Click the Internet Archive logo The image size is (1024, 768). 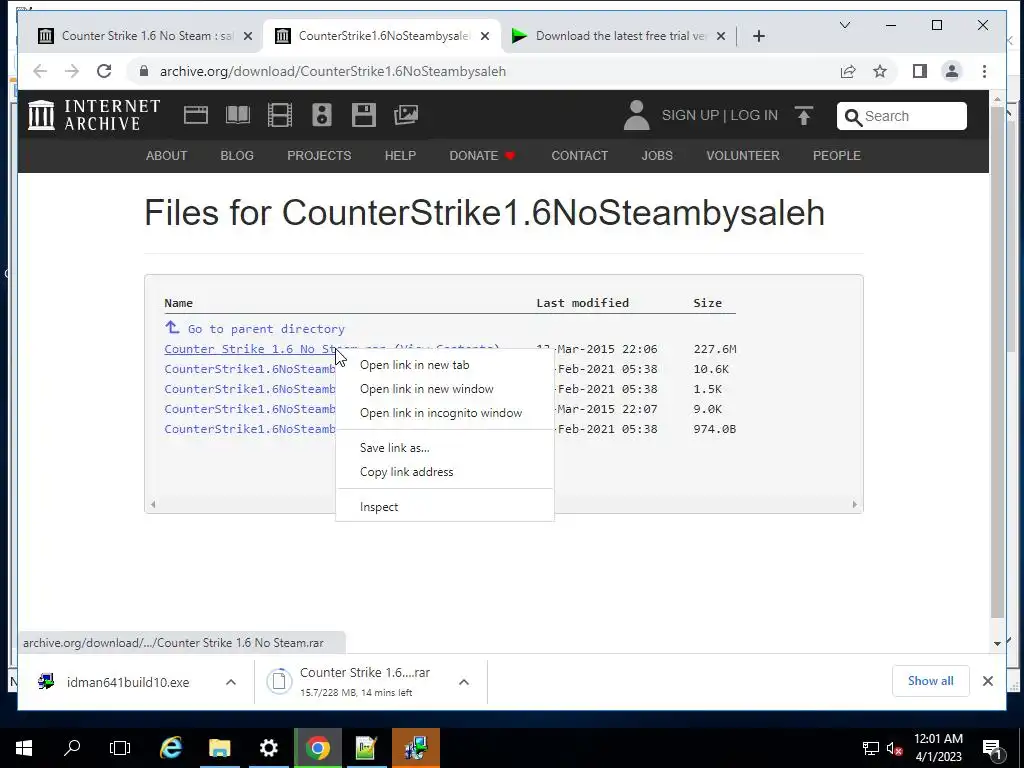(x=94, y=115)
